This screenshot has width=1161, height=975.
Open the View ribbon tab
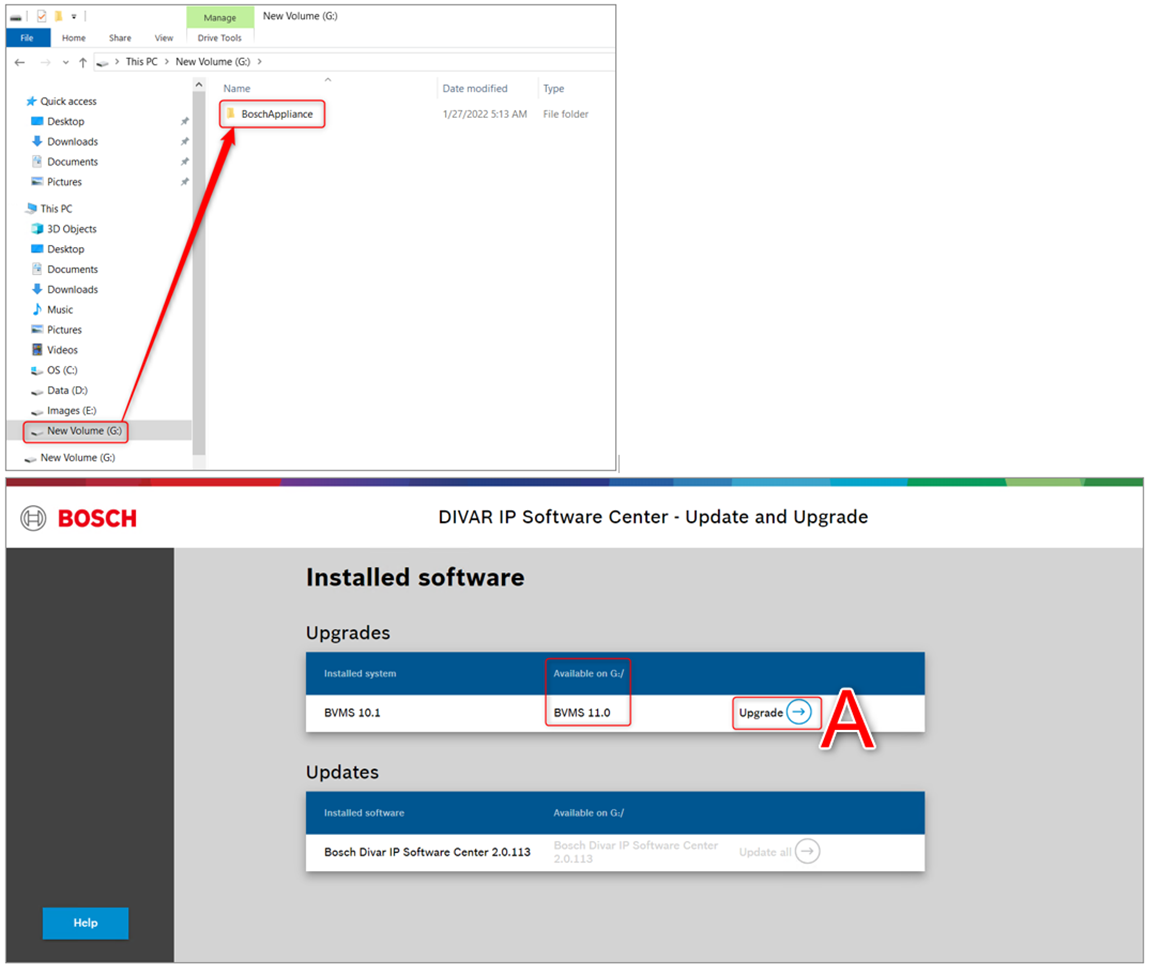pos(164,38)
